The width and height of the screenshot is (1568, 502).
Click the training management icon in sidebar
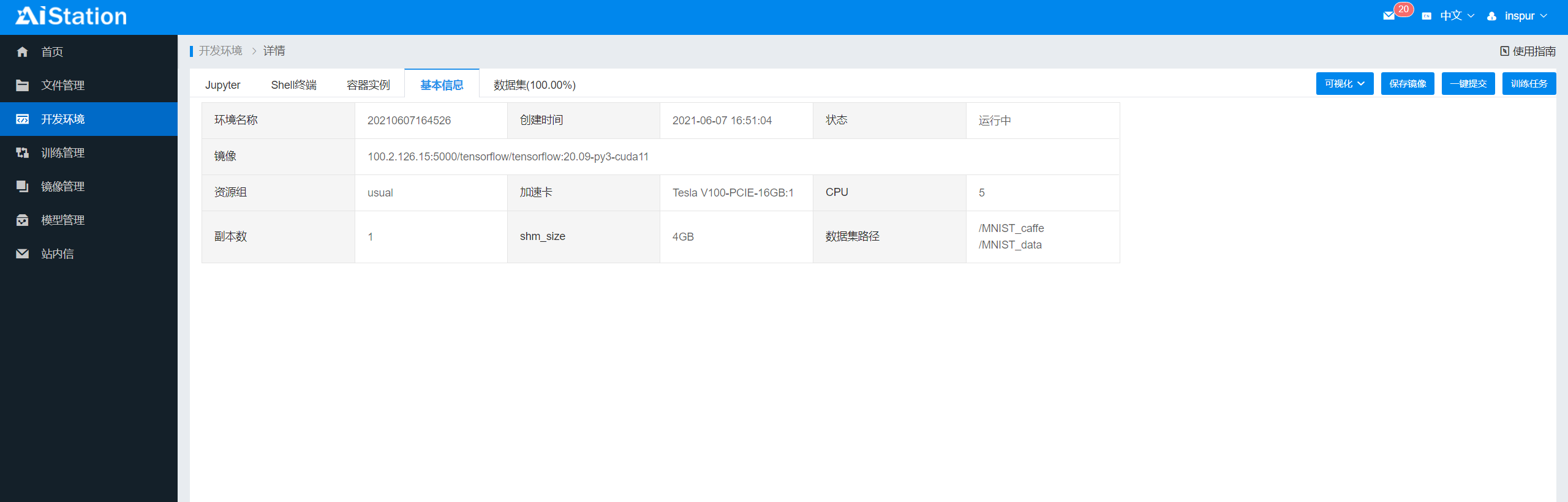coord(23,153)
